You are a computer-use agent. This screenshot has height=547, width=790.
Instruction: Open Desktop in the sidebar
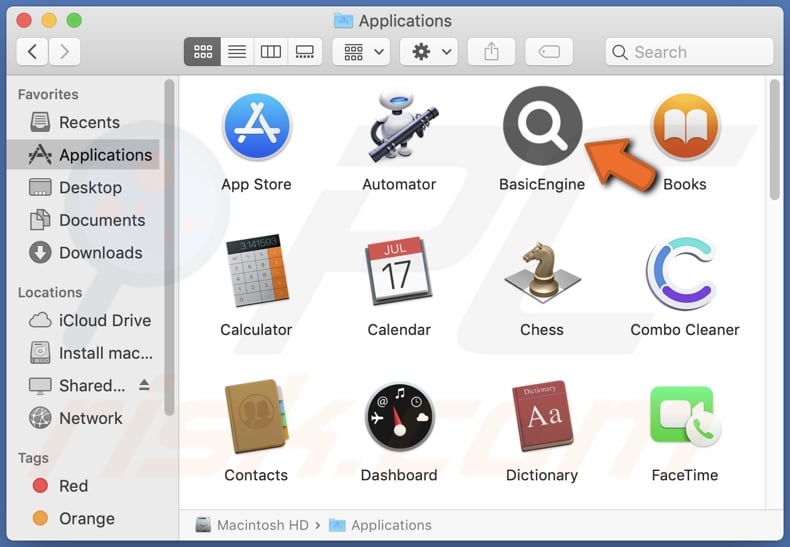83,187
